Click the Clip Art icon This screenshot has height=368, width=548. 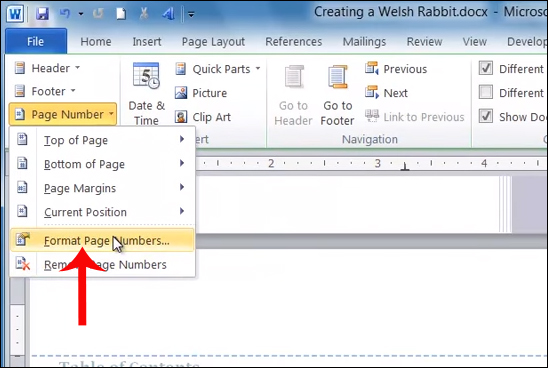coord(181,117)
